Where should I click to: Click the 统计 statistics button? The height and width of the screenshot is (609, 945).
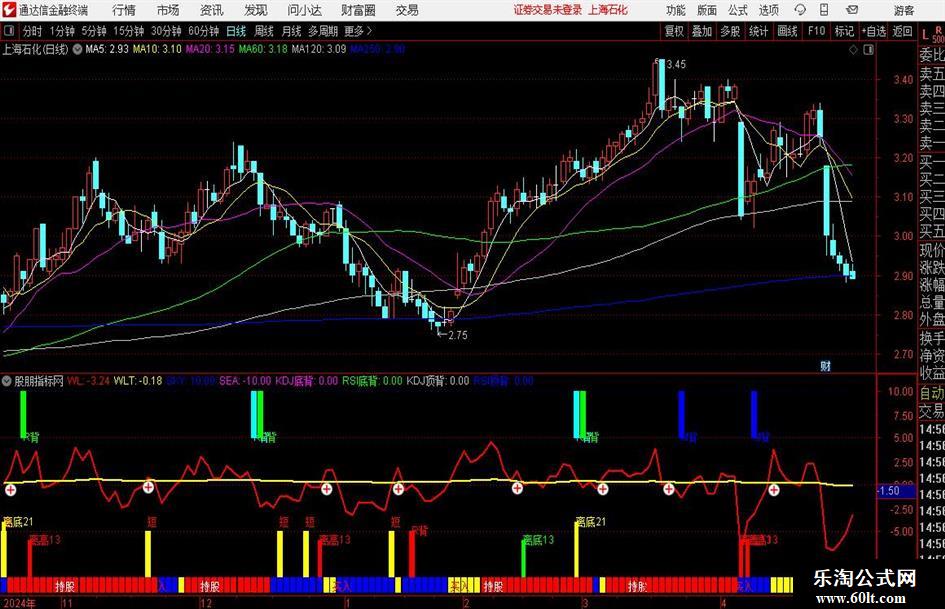click(758, 31)
